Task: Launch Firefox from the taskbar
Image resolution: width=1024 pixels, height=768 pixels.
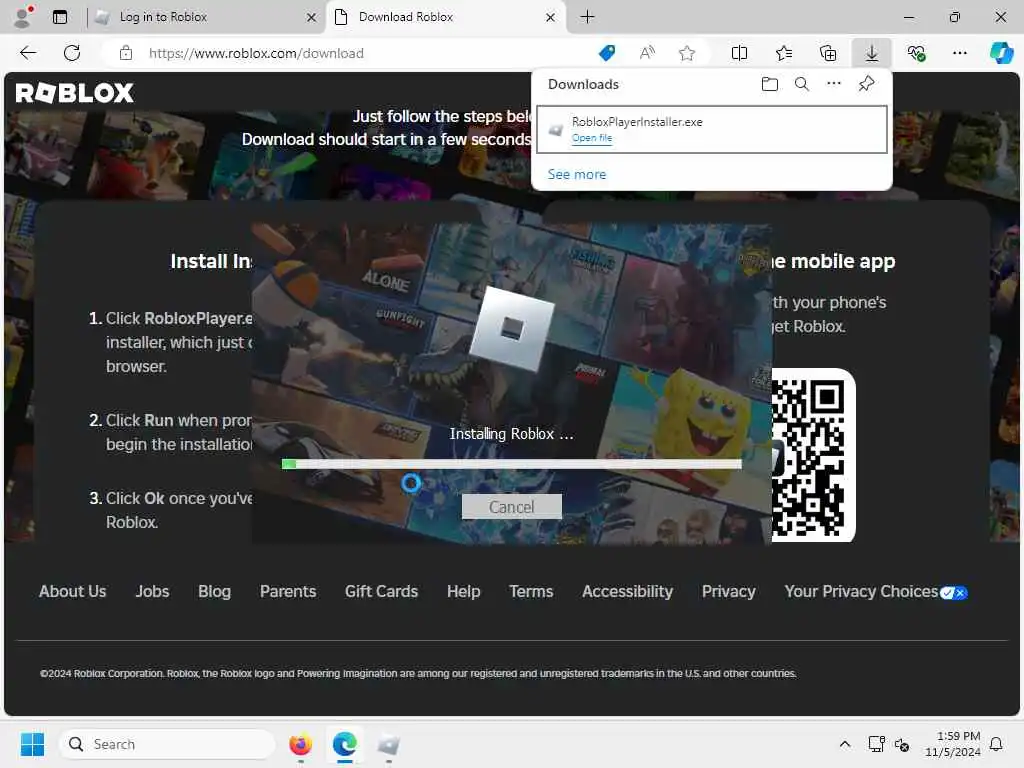Action: [x=300, y=744]
